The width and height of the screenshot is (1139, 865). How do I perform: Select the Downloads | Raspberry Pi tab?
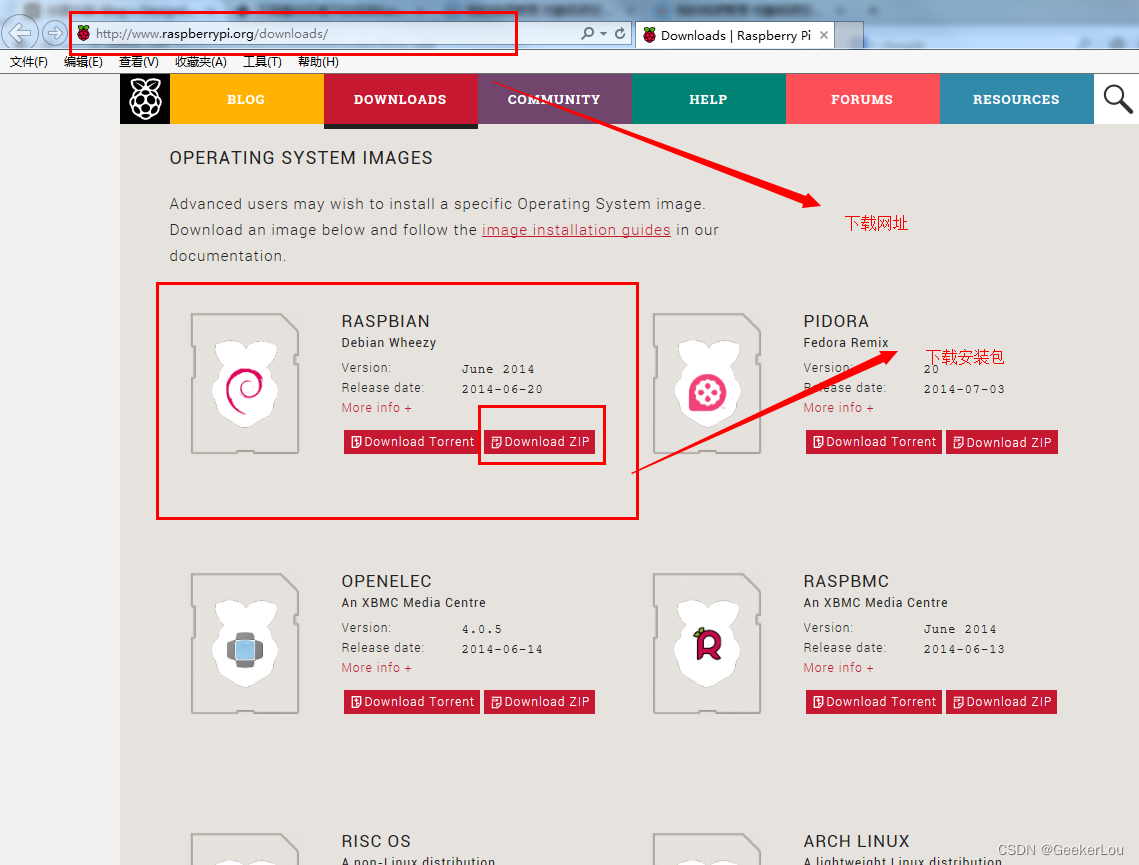coord(735,35)
